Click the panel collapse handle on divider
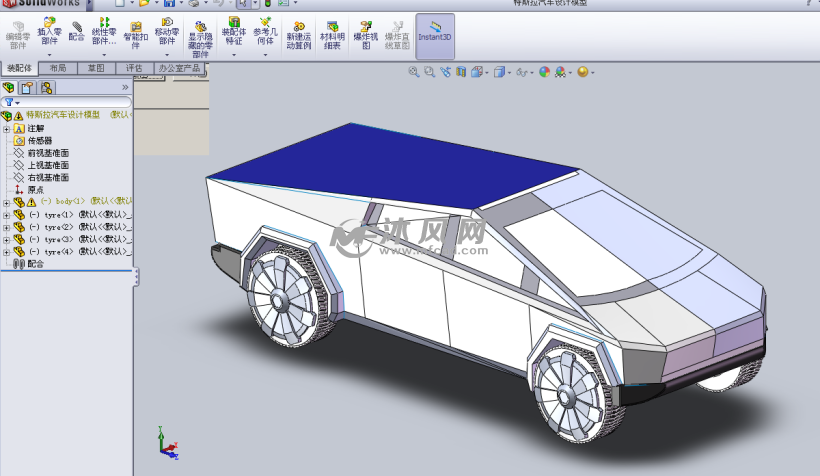820x476 pixels. click(136, 277)
